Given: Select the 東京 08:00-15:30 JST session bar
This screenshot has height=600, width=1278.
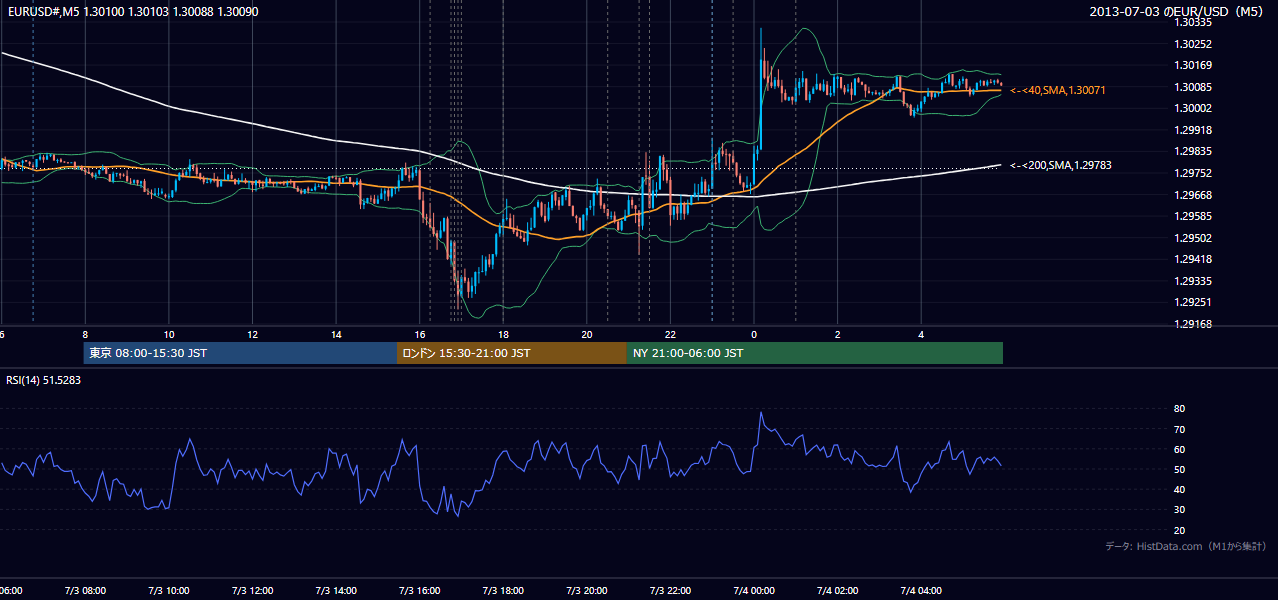Looking at the screenshot, I should click(240, 353).
